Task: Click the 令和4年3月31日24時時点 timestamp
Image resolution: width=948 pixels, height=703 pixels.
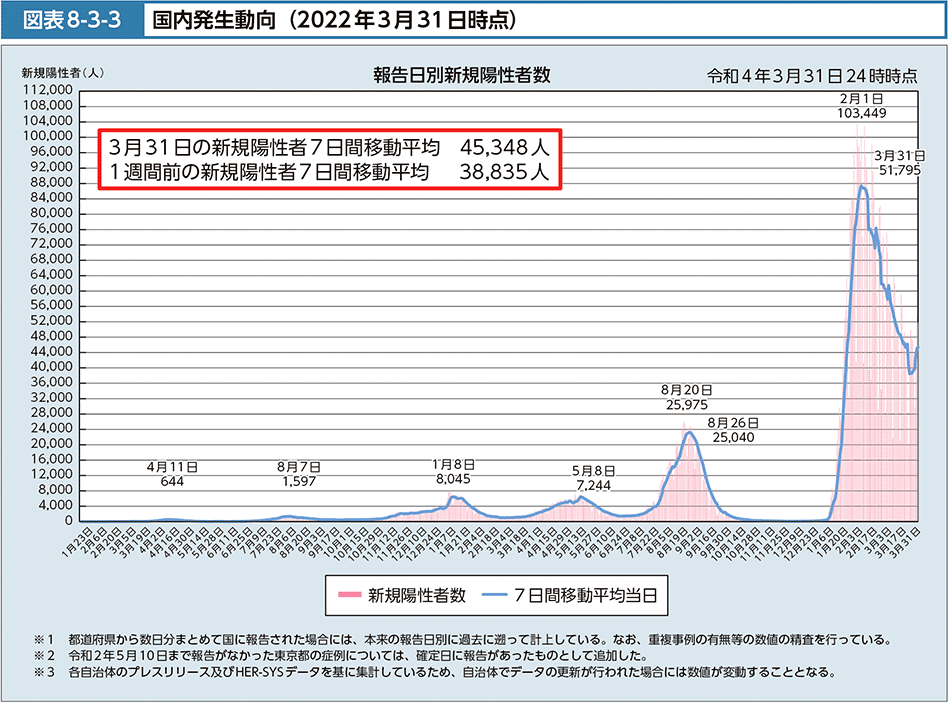Action: pos(811,76)
